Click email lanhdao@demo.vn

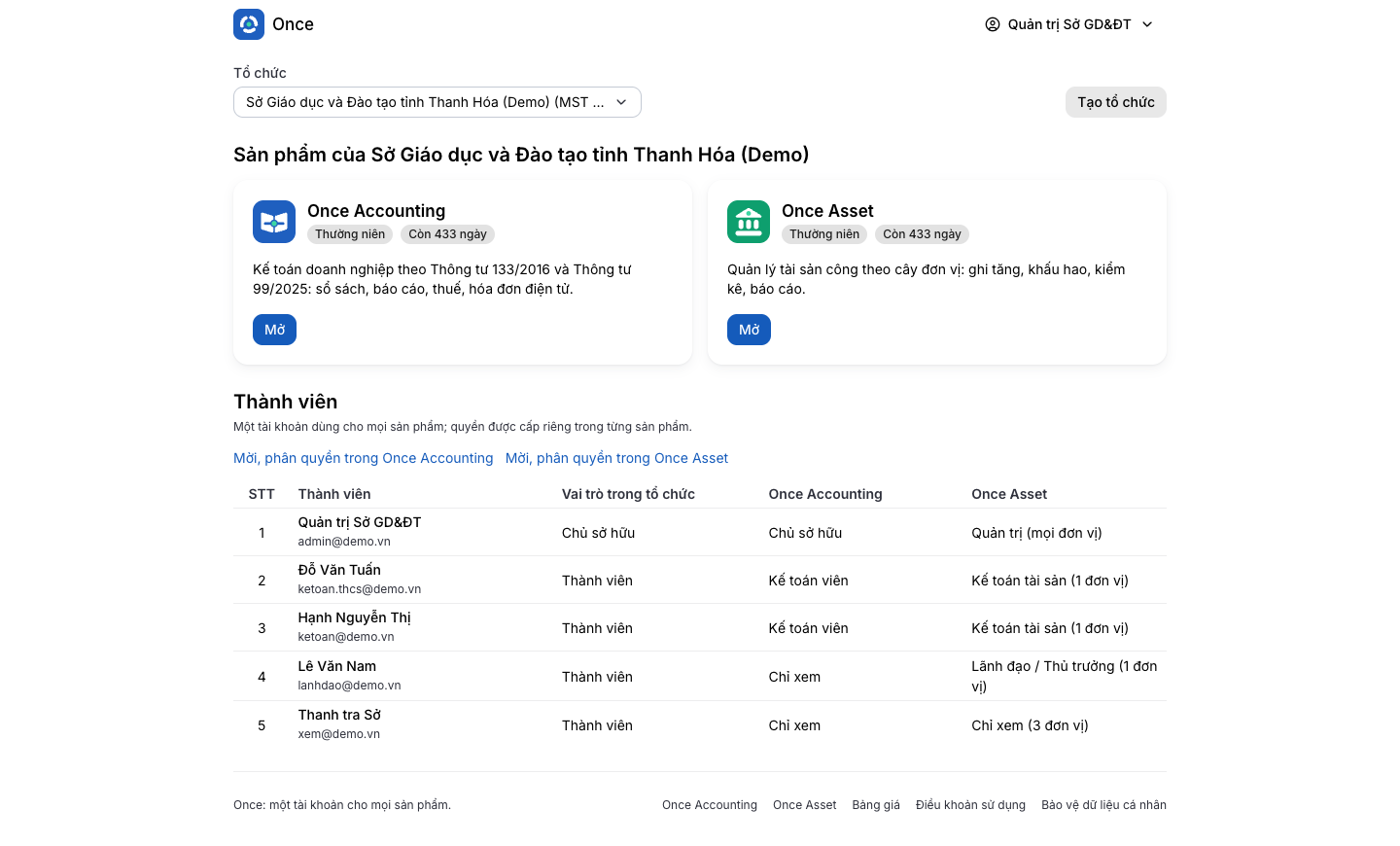click(349, 686)
